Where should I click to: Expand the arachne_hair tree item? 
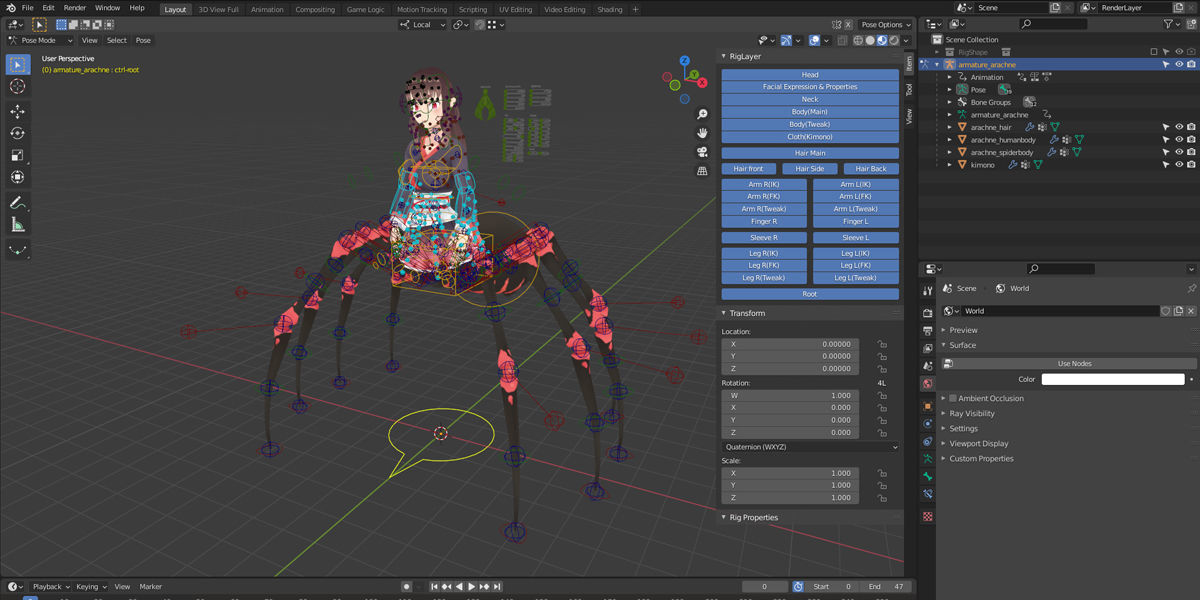tap(950, 128)
